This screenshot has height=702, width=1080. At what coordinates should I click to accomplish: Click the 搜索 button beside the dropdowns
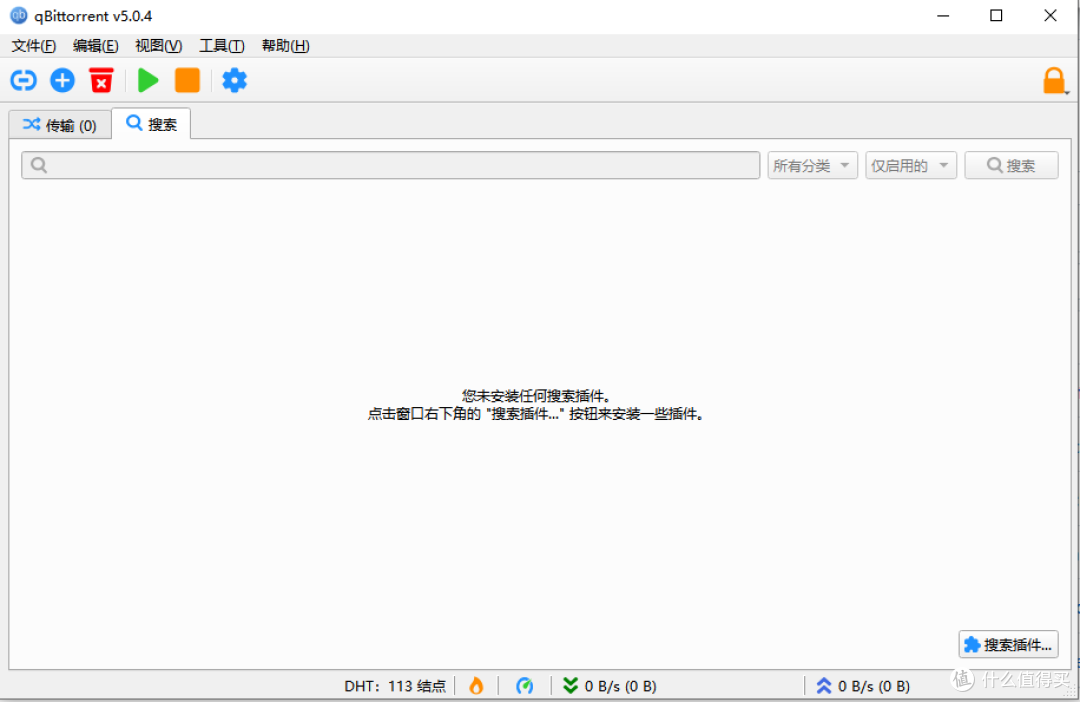[x=1011, y=165]
